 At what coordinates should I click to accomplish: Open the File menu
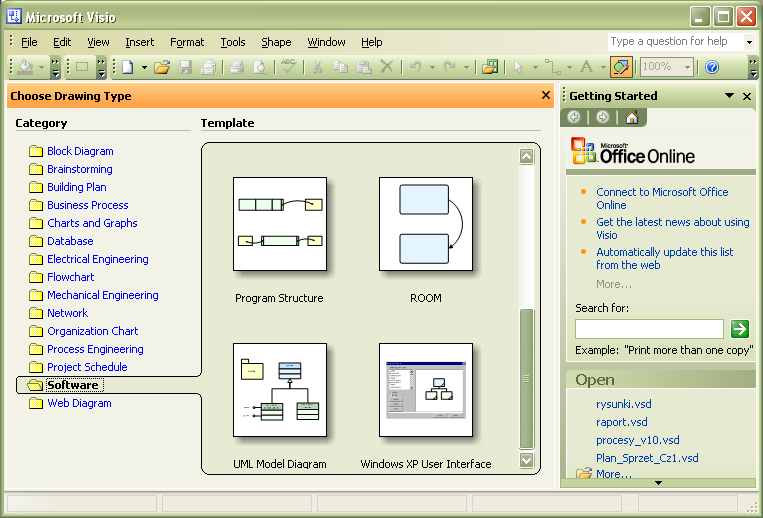tap(29, 42)
